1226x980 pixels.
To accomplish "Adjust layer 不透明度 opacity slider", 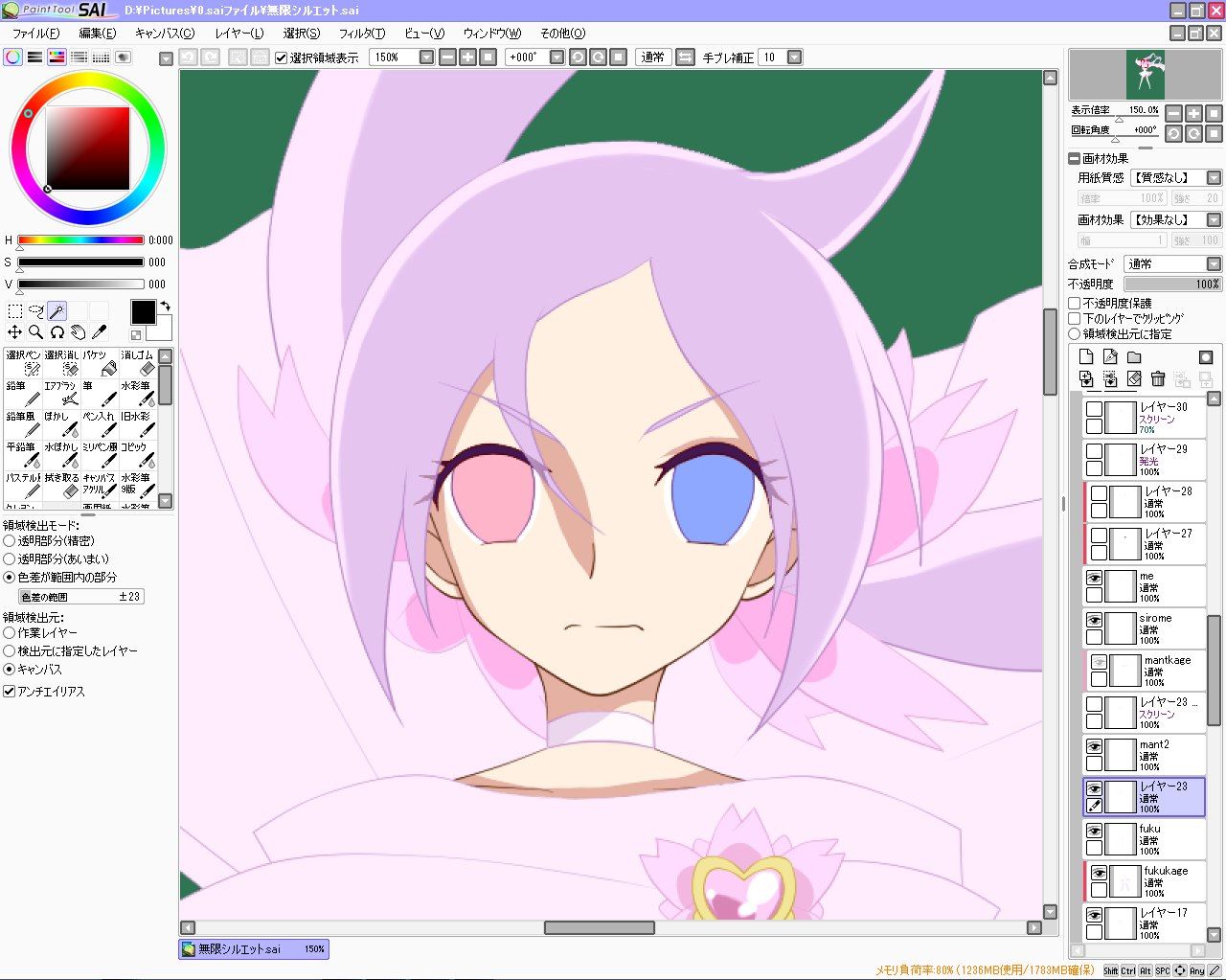I will (1173, 285).
